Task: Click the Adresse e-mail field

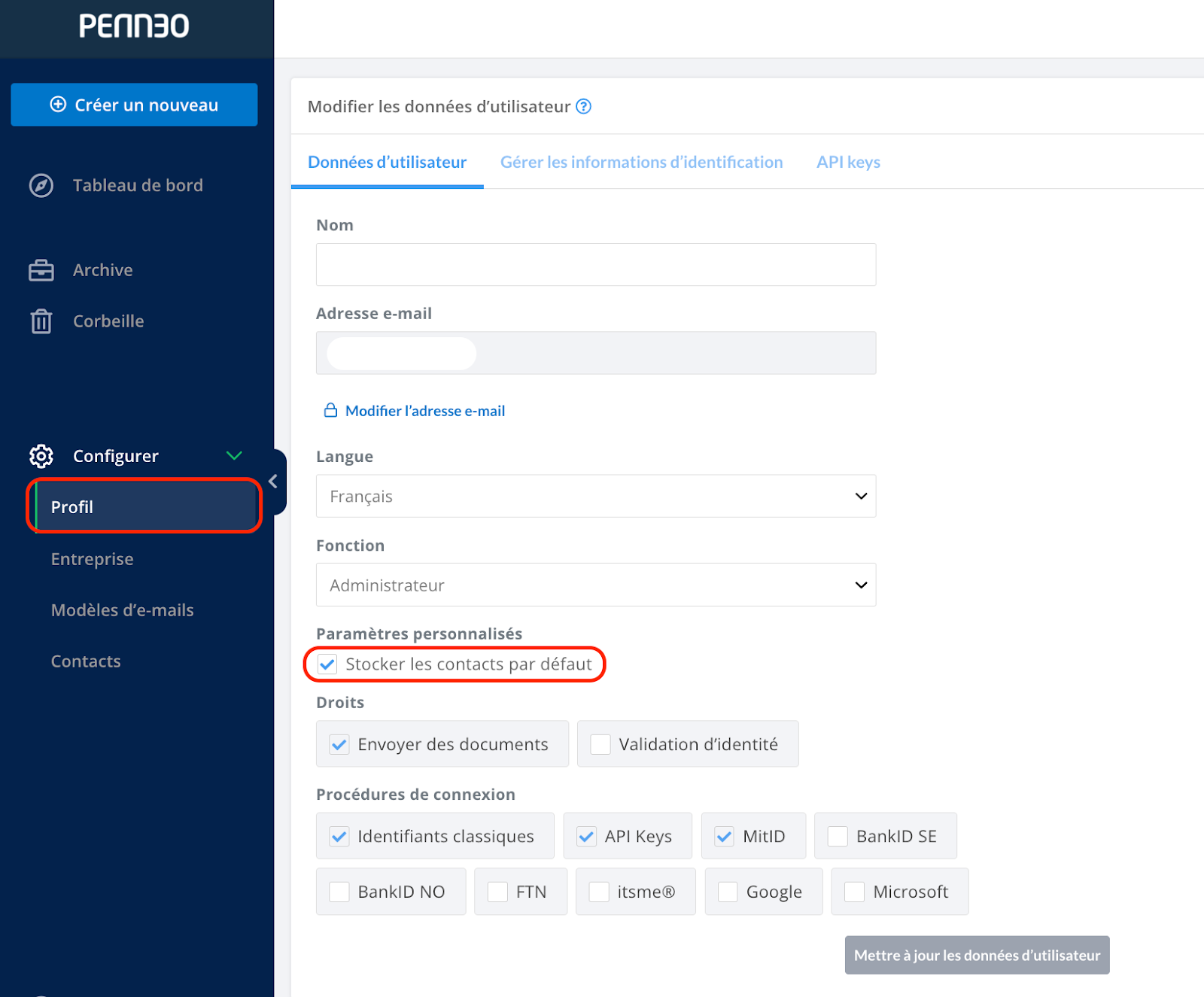Action: coord(596,353)
